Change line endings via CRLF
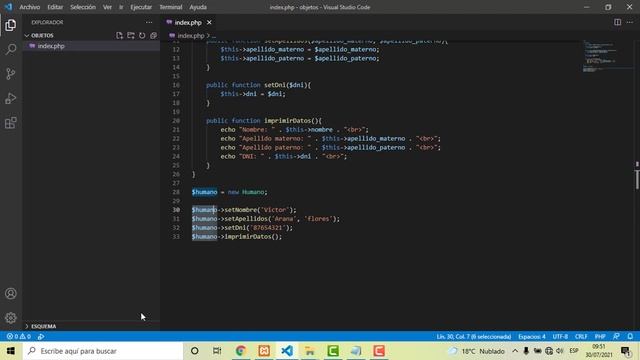The width and height of the screenshot is (640, 360). [581, 337]
